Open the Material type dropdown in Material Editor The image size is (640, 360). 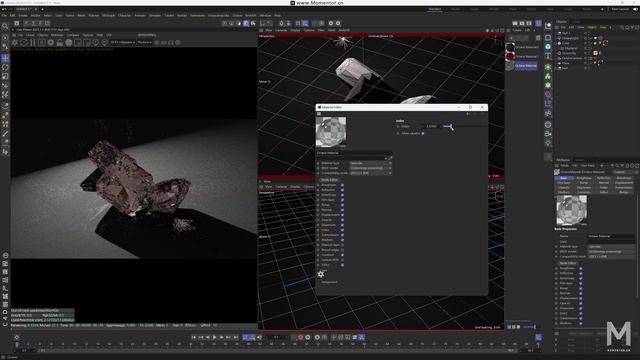370,163
